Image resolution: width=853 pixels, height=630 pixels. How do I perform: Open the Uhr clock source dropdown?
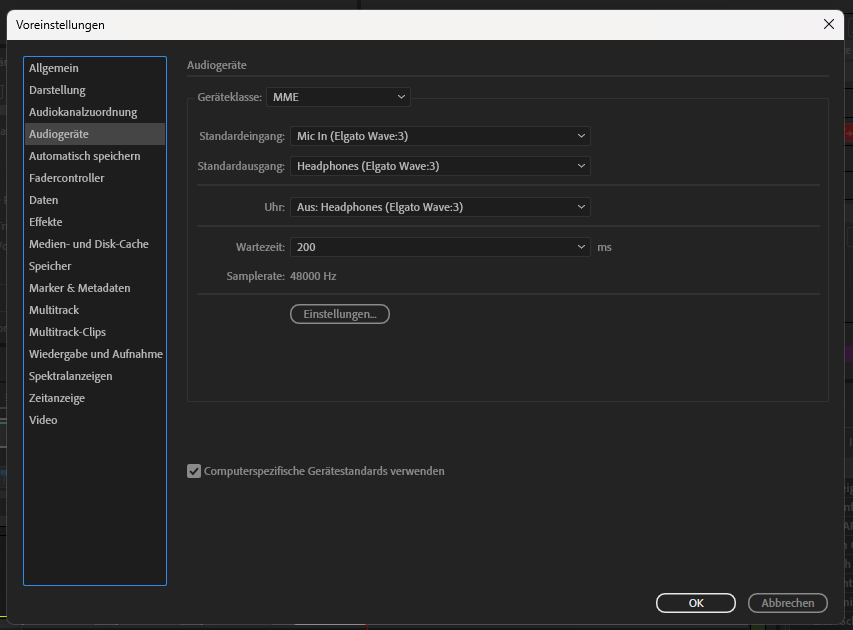pos(440,207)
